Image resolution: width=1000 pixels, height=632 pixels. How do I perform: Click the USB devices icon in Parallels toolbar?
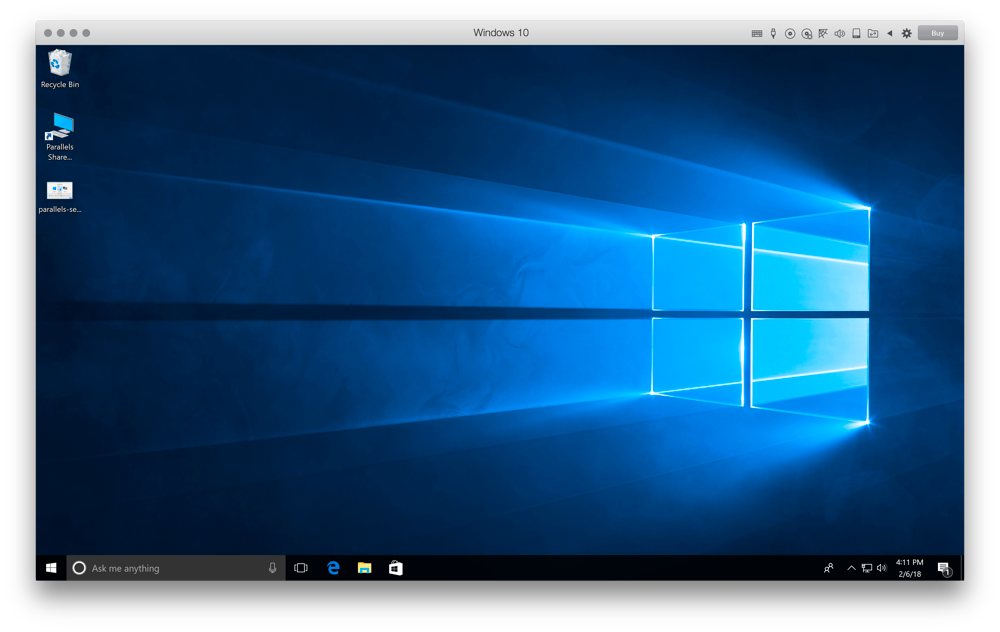pos(773,33)
